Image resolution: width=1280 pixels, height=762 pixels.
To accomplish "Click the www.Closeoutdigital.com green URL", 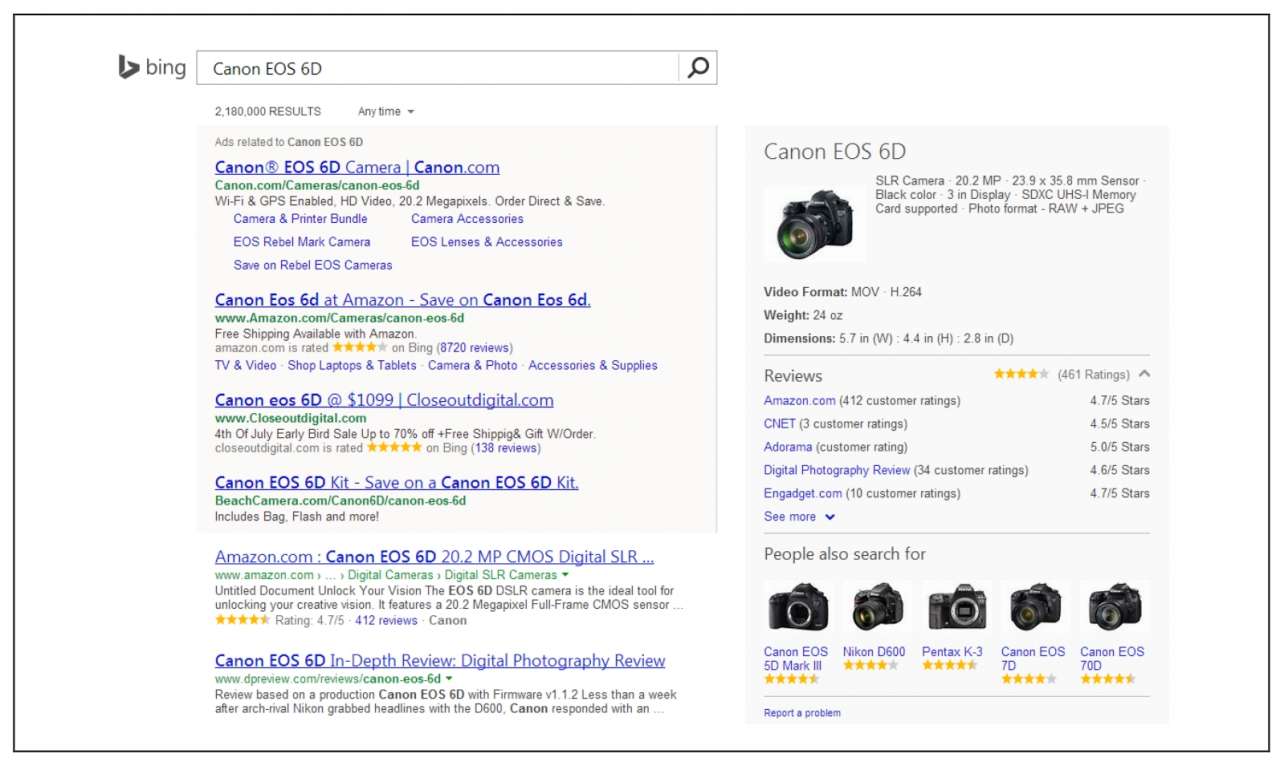I will 291,418.
